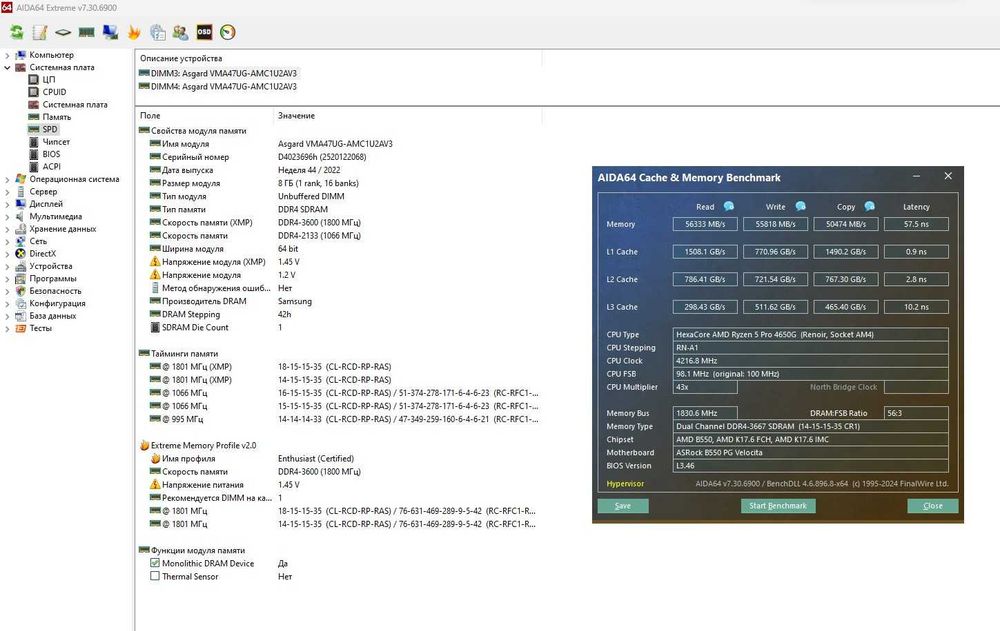Click CPU Type field HexaCore AMD Ryzen
Screen dimensions: 1000x631
[811, 334]
